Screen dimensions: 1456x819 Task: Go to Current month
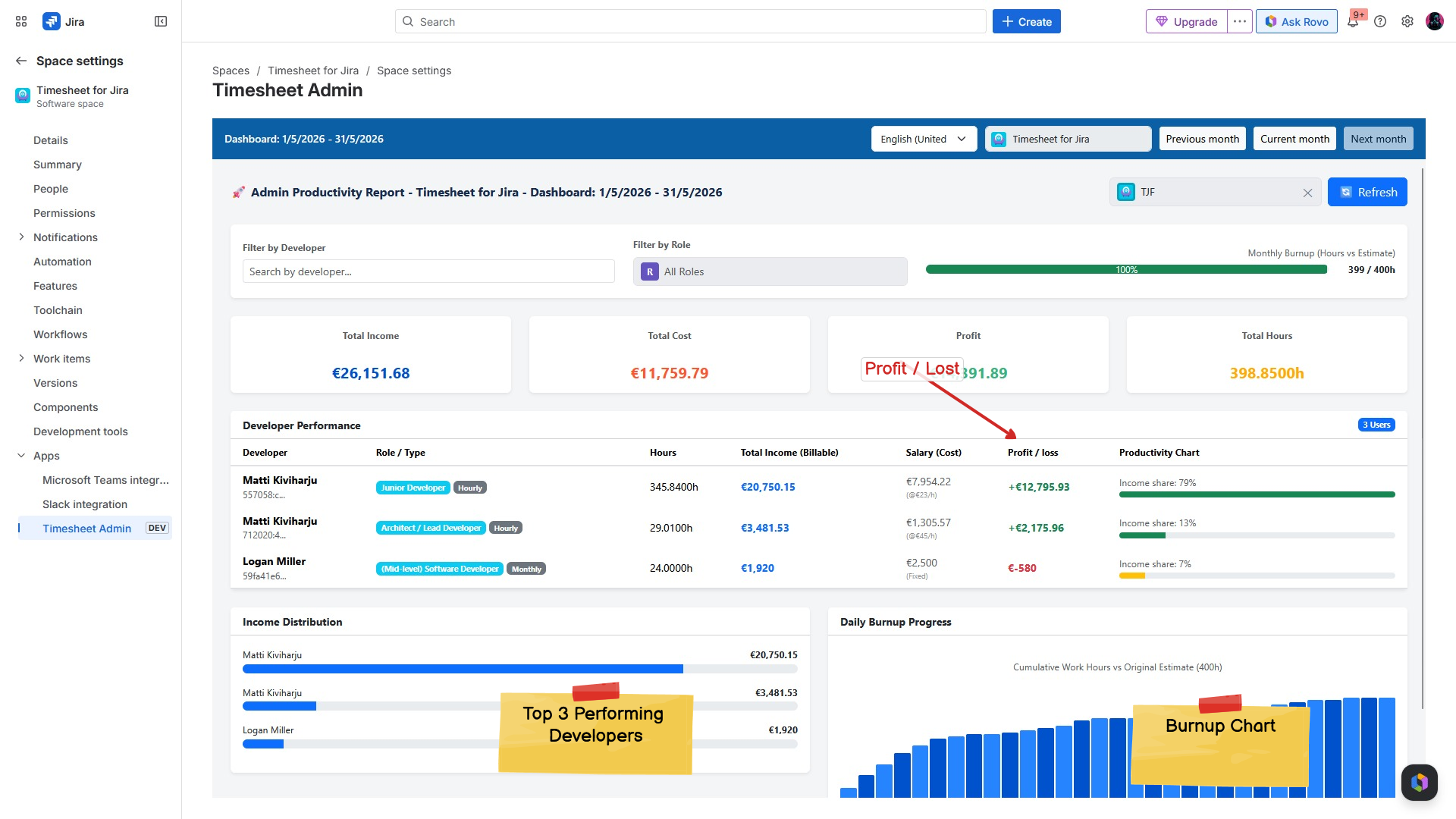(1294, 139)
